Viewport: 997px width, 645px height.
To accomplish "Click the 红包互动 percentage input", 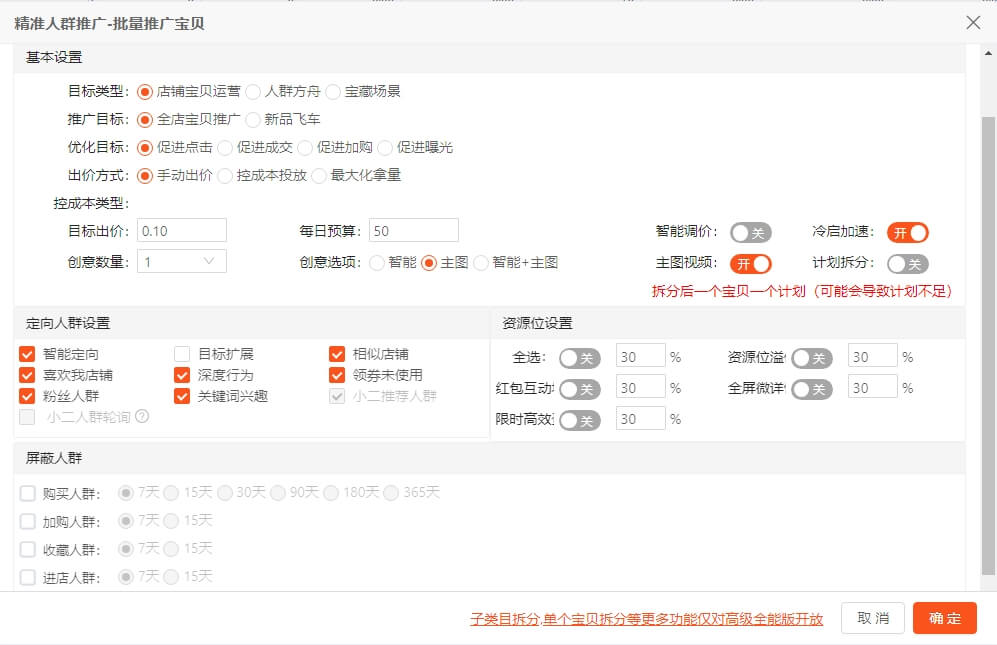I will click(641, 387).
